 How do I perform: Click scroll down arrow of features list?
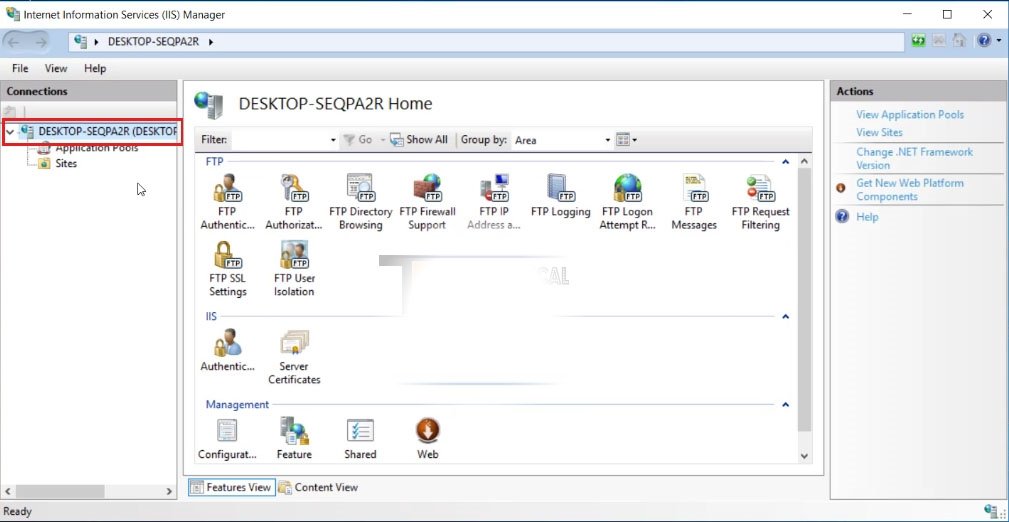[804, 456]
